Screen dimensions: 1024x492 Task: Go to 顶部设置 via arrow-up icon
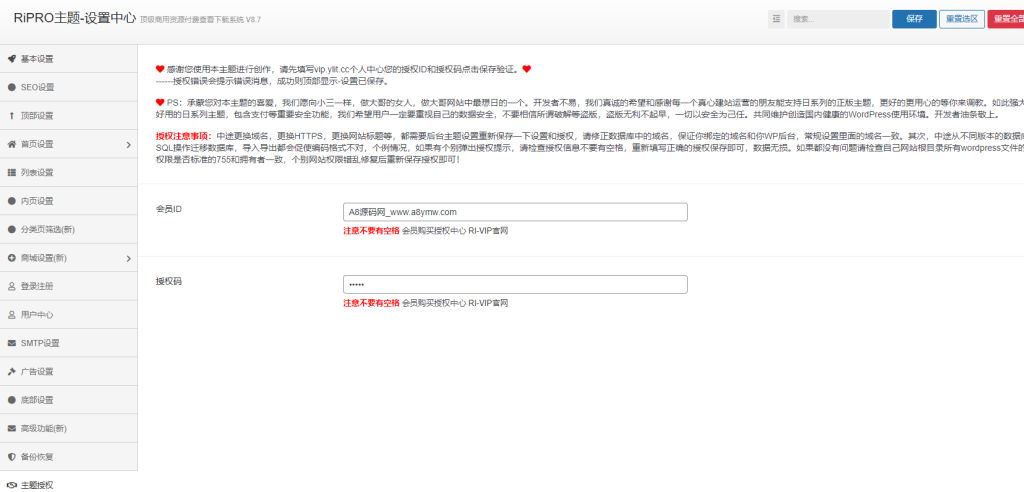[x=12, y=116]
